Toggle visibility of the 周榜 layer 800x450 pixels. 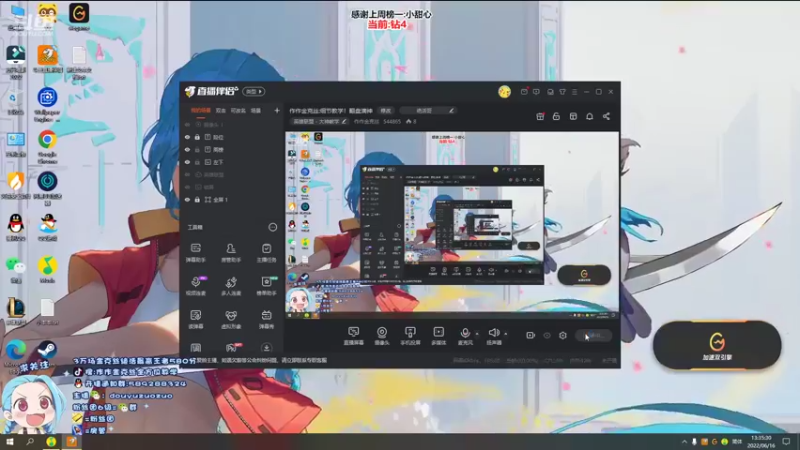click(x=187, y=149)
